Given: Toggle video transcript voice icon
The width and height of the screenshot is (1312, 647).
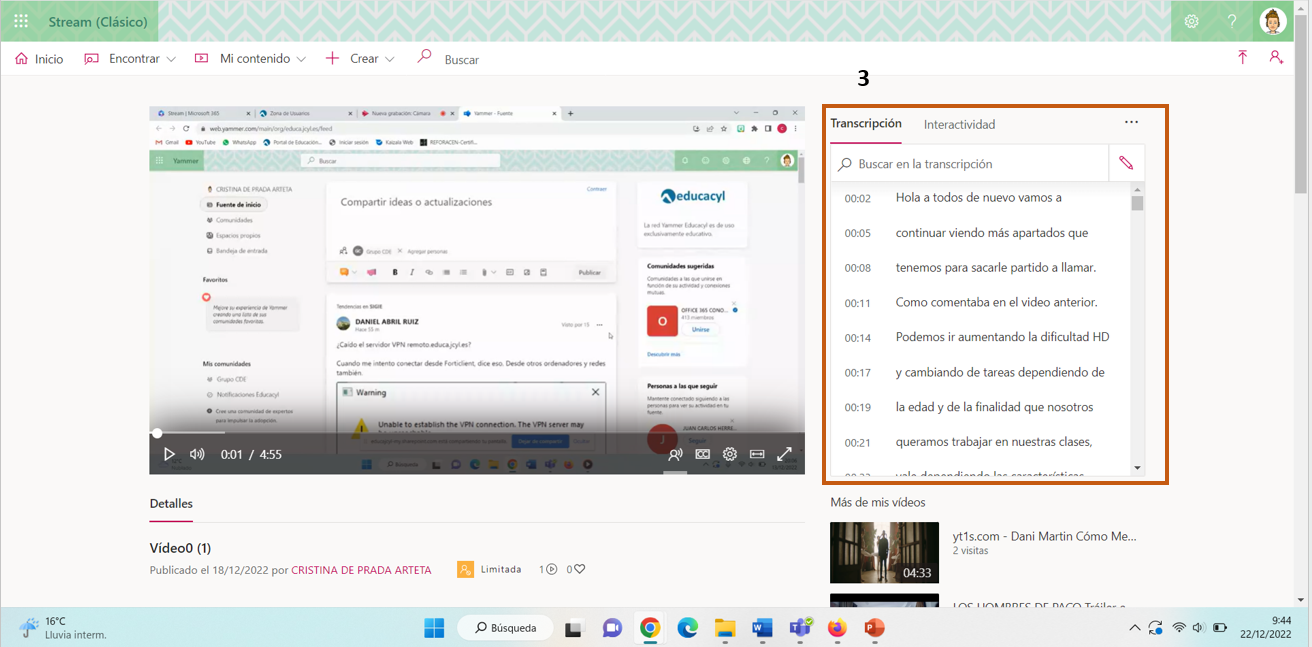Looking at the screenshot, I should [x=676, y=454].
